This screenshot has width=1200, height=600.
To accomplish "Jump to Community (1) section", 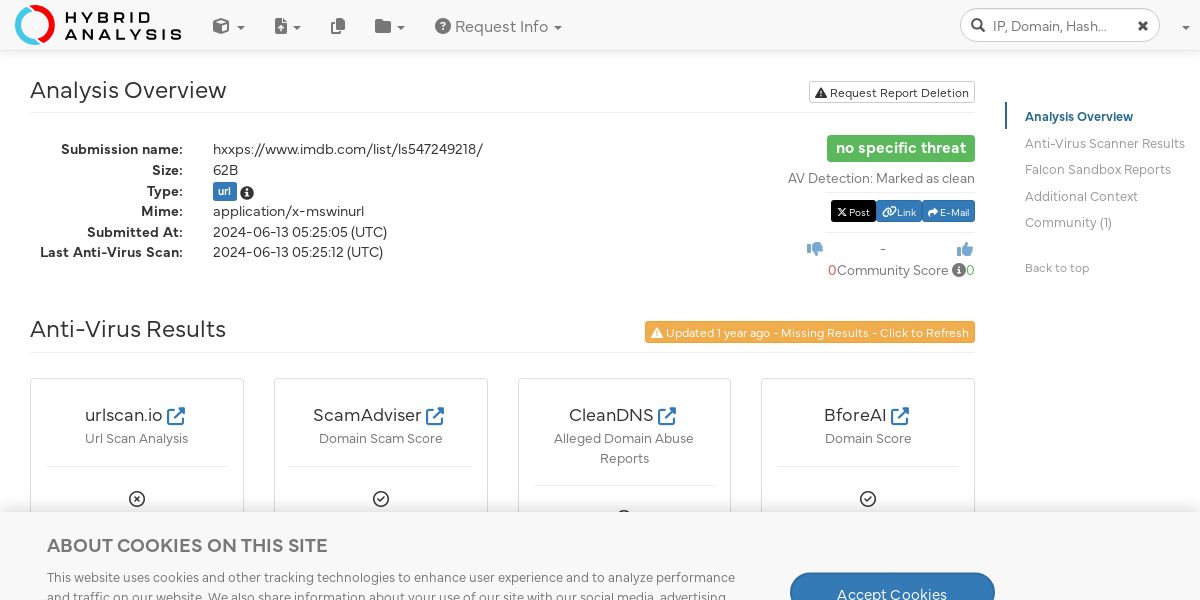I will (1068, 222).
